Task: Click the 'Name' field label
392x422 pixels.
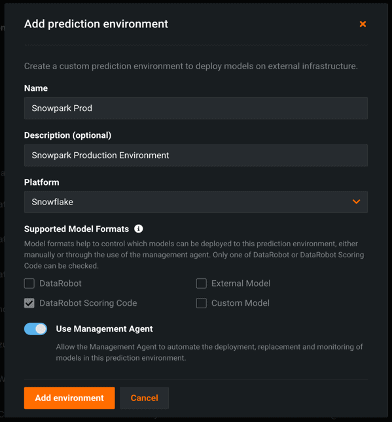Action: [x=36, y=88]
